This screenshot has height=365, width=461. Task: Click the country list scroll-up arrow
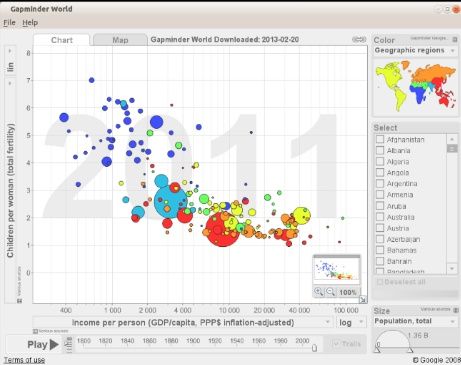(452, 139)
